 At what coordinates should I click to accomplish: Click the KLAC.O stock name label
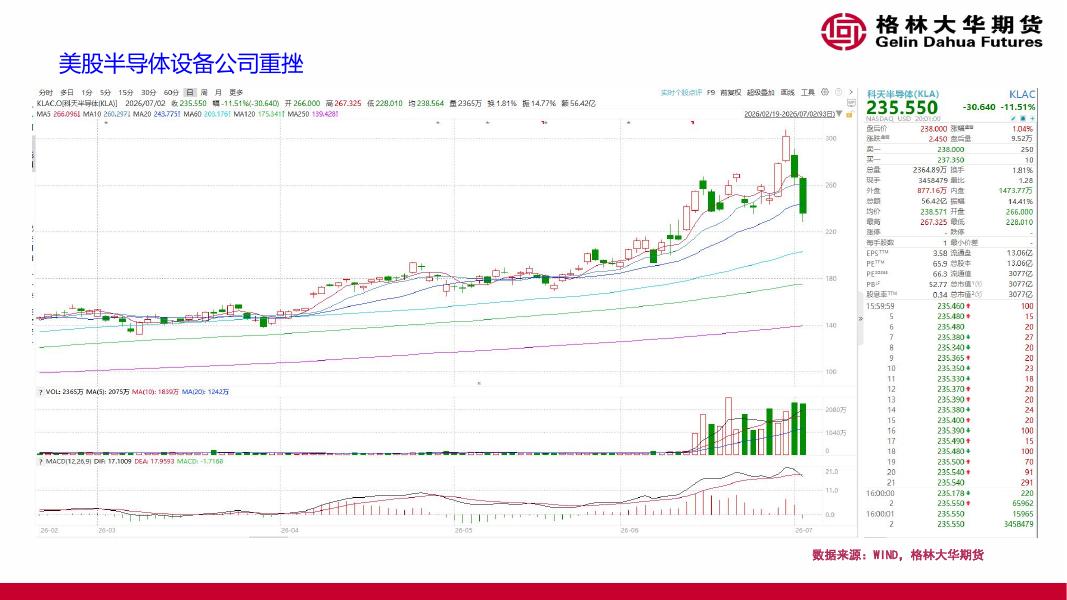(77, 103)
